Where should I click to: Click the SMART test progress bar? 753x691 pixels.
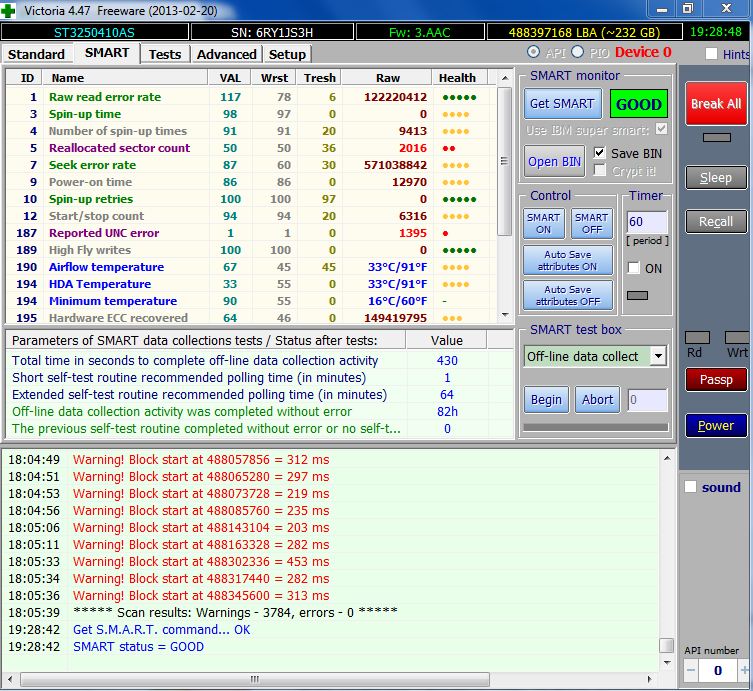coord(596,428)
